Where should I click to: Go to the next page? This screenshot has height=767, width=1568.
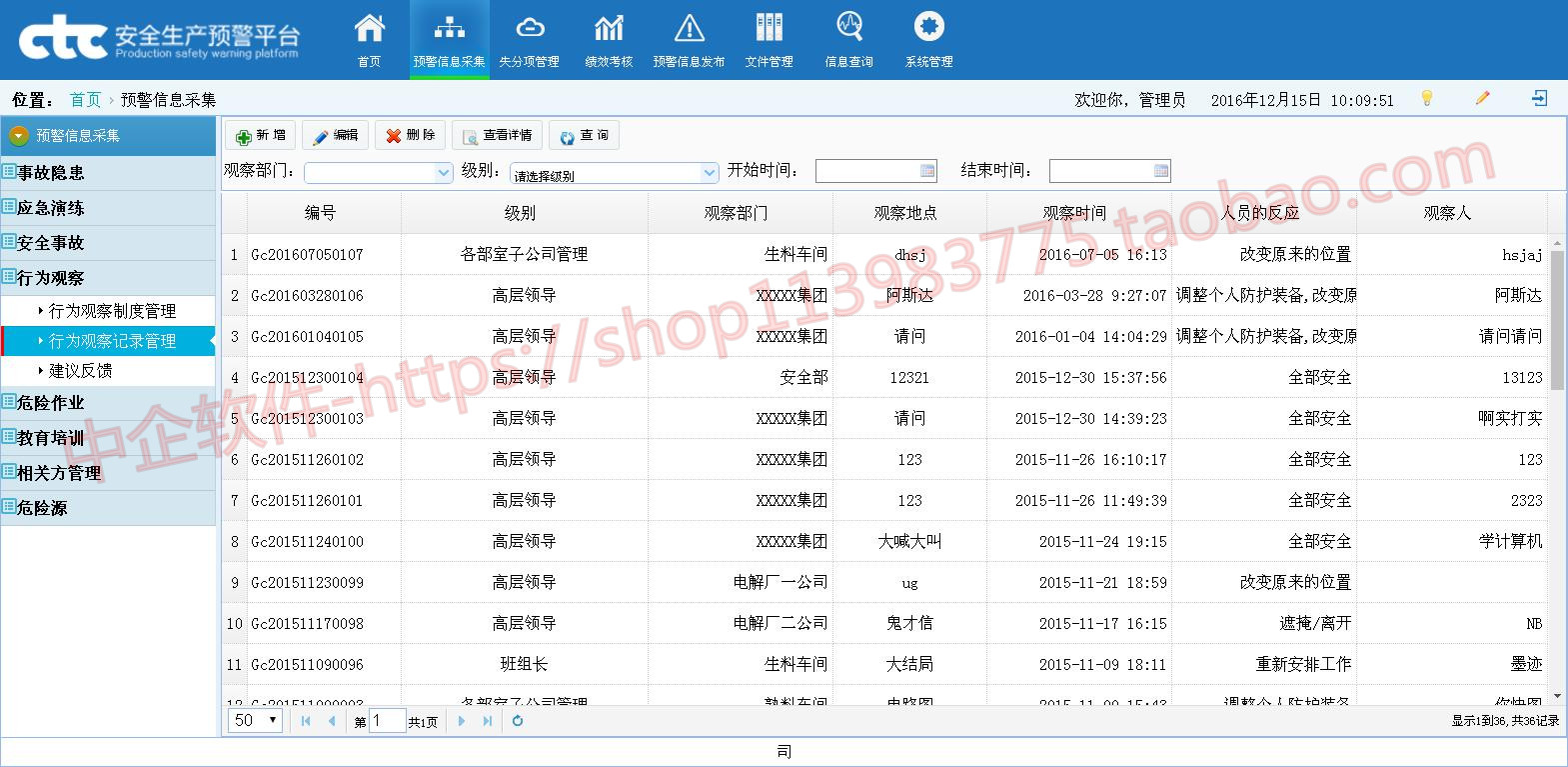462,721
